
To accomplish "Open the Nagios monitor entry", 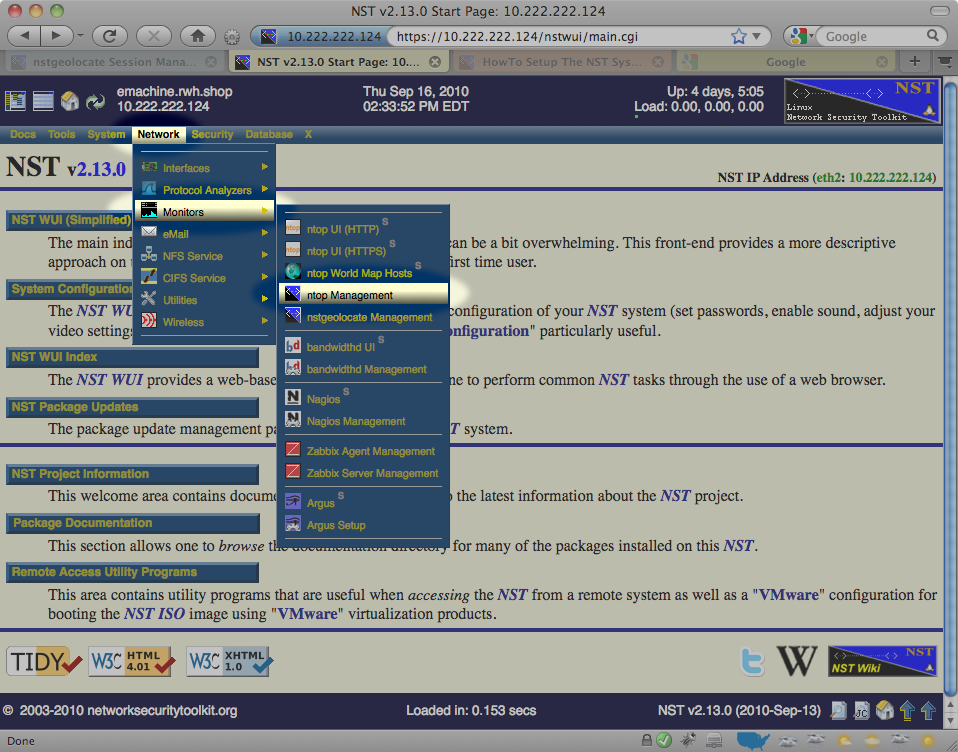I will (363, 399).
